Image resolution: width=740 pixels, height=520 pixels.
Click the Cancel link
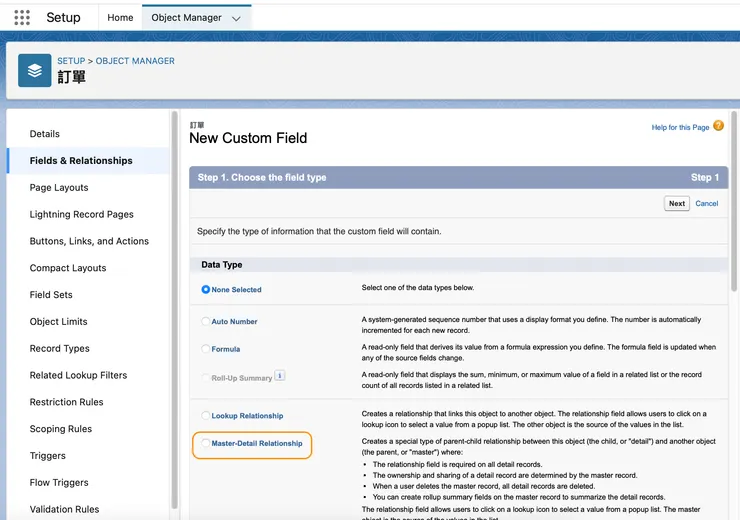[707, 203]
